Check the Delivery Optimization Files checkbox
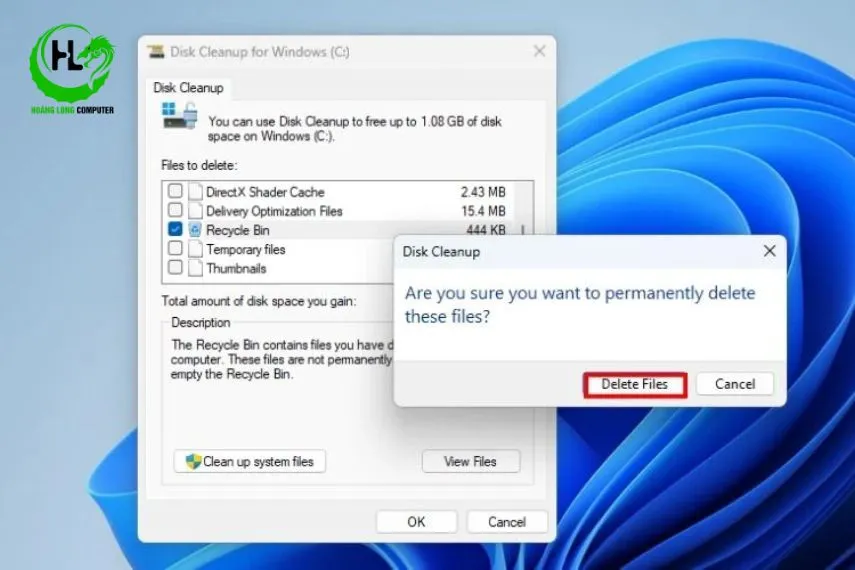This screenshot has width=855, height=570. click(x=175, y=211)
